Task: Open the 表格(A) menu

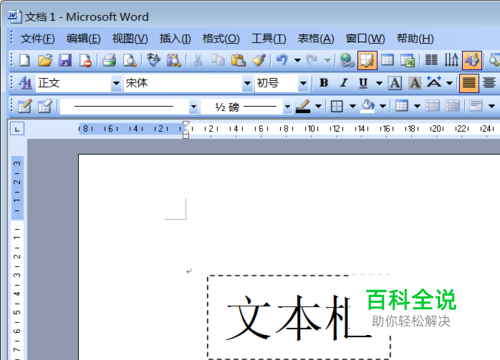Action: coord(316,39)
